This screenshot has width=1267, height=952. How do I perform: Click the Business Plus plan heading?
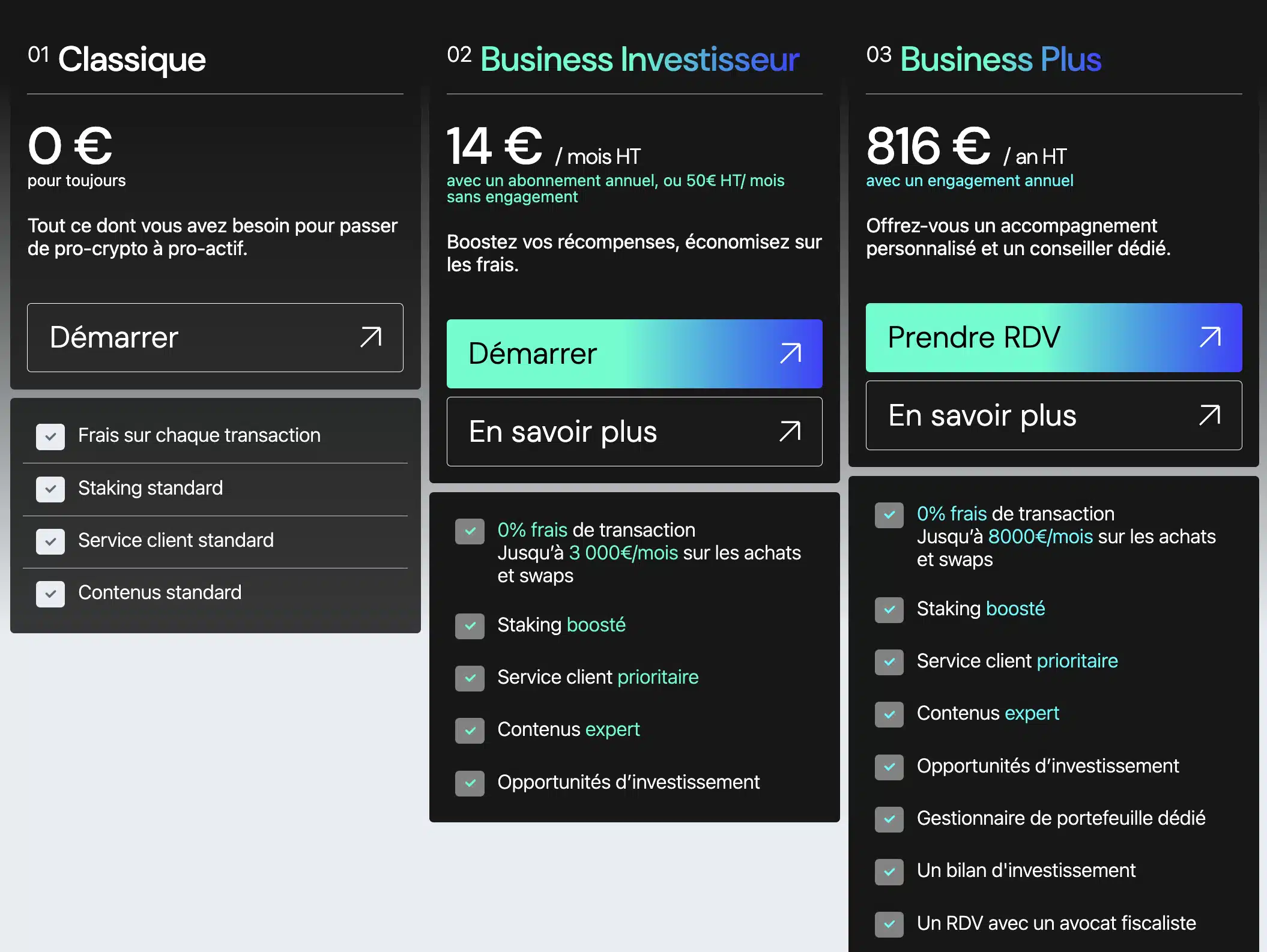1000,59
